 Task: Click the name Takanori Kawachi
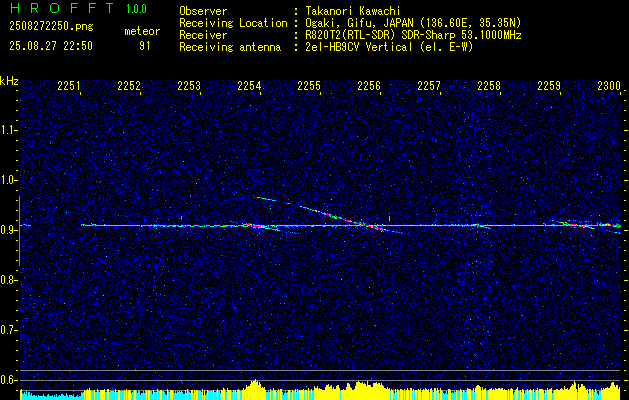(353, 11)
